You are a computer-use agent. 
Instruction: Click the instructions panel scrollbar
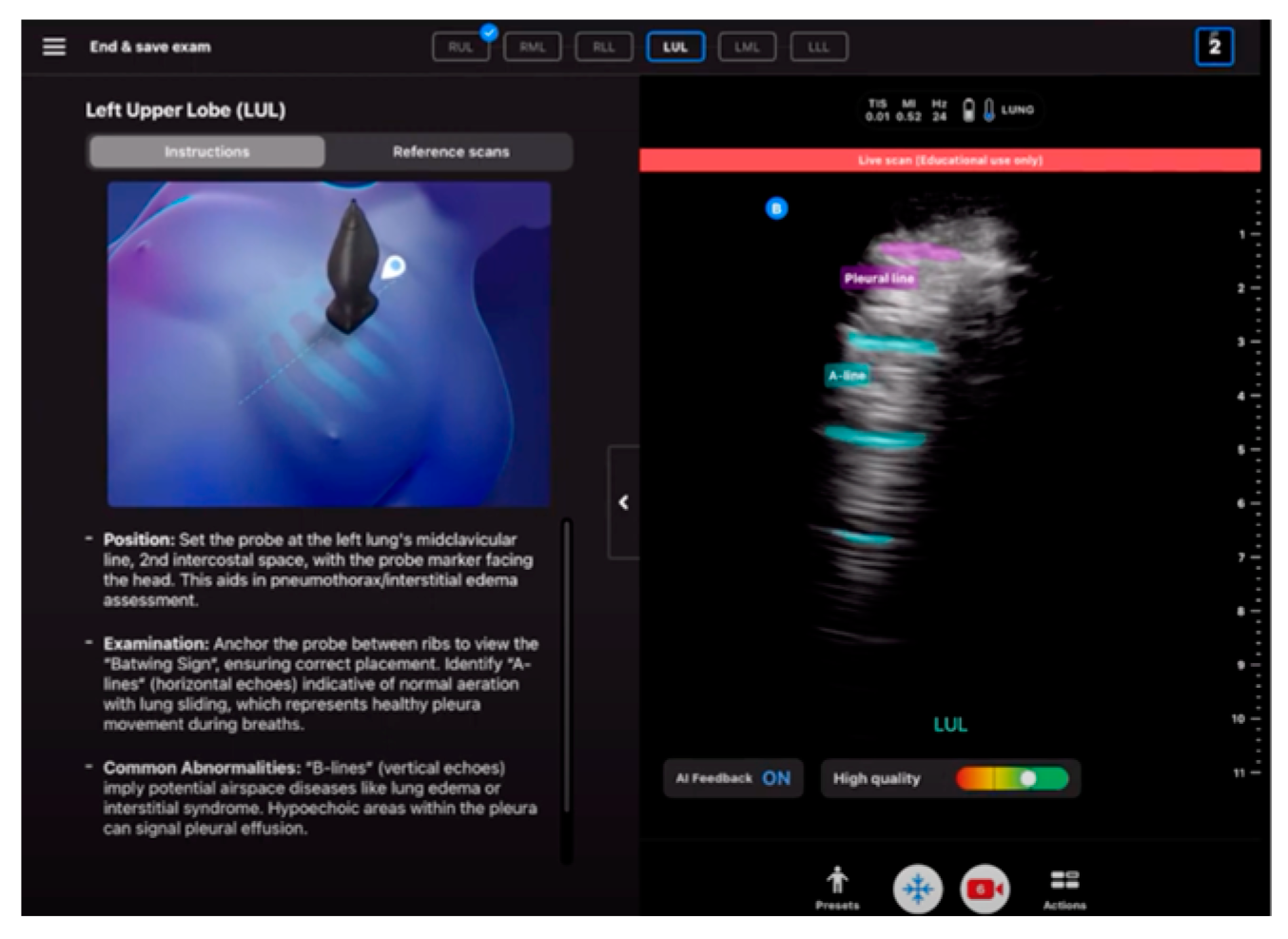[567, 666]
